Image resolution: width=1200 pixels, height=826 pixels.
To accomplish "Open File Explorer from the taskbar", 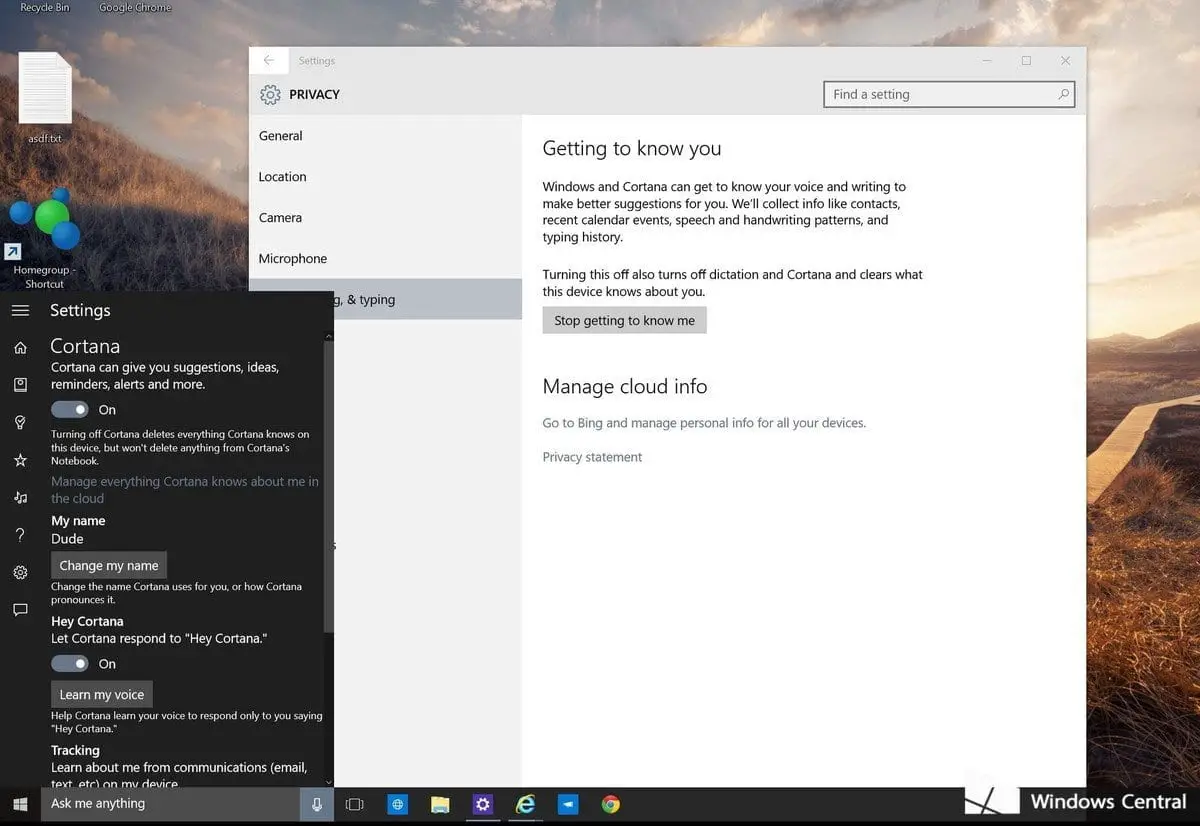I will click(440, 804).
